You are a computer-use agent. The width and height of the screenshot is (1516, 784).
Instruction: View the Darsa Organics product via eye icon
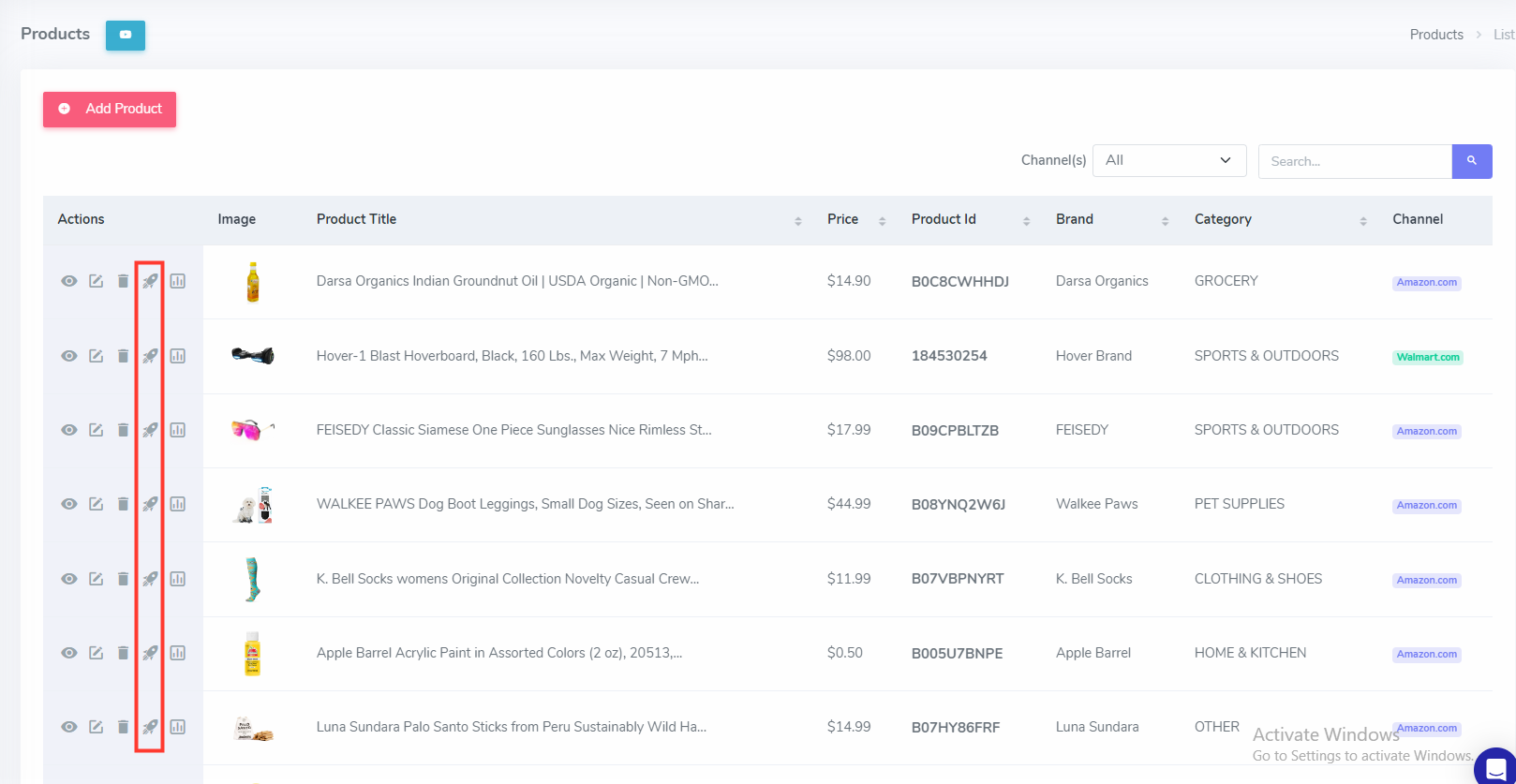[x=69, y=281]
